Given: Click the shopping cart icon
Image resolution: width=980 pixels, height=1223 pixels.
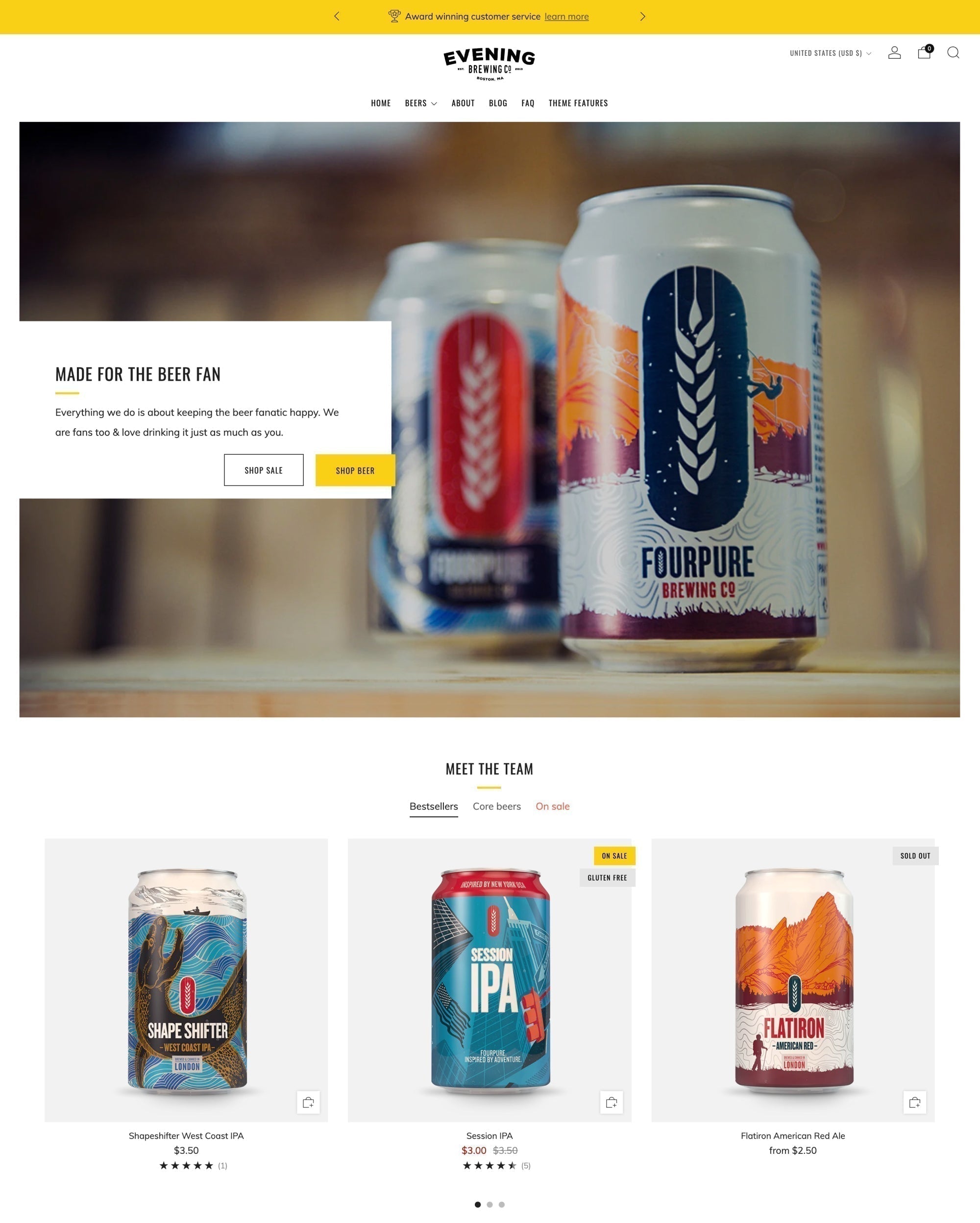Looking at the screenshot, I should (x=923, y=52).
